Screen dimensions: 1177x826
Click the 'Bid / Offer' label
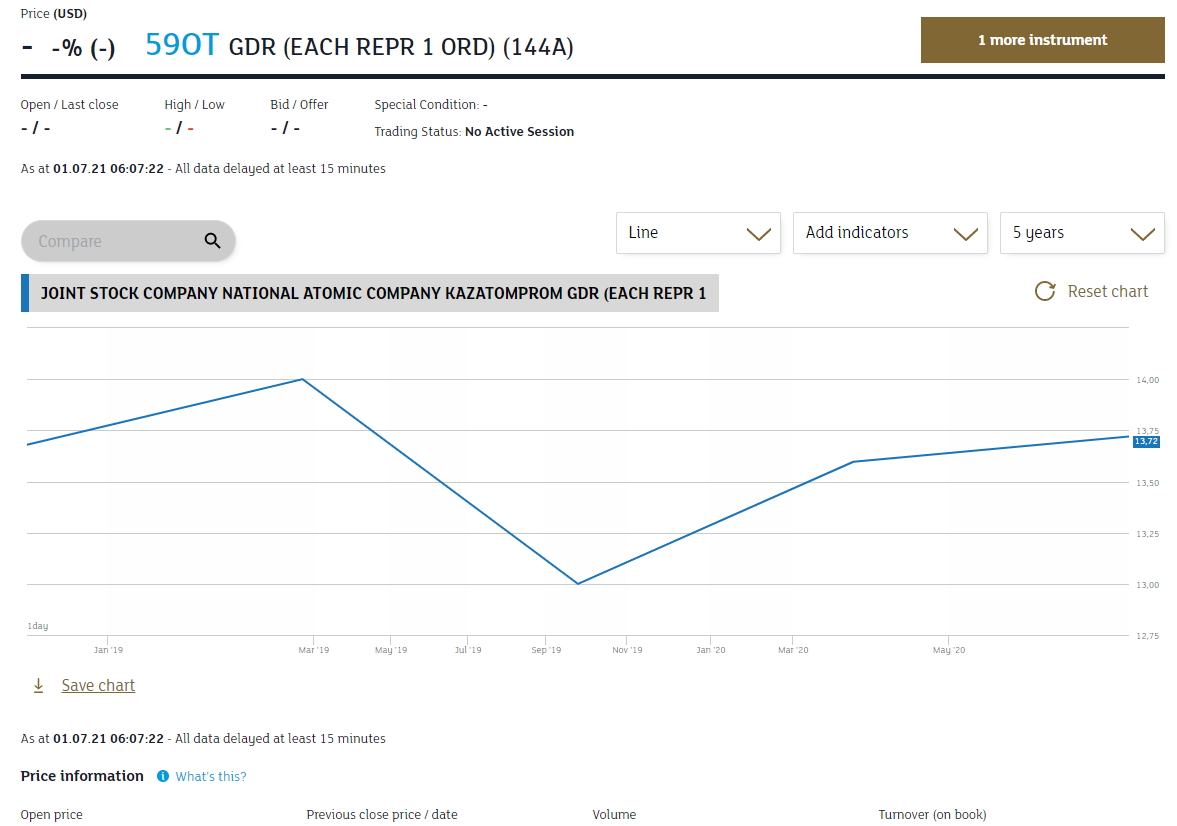(x=300, y=104)
